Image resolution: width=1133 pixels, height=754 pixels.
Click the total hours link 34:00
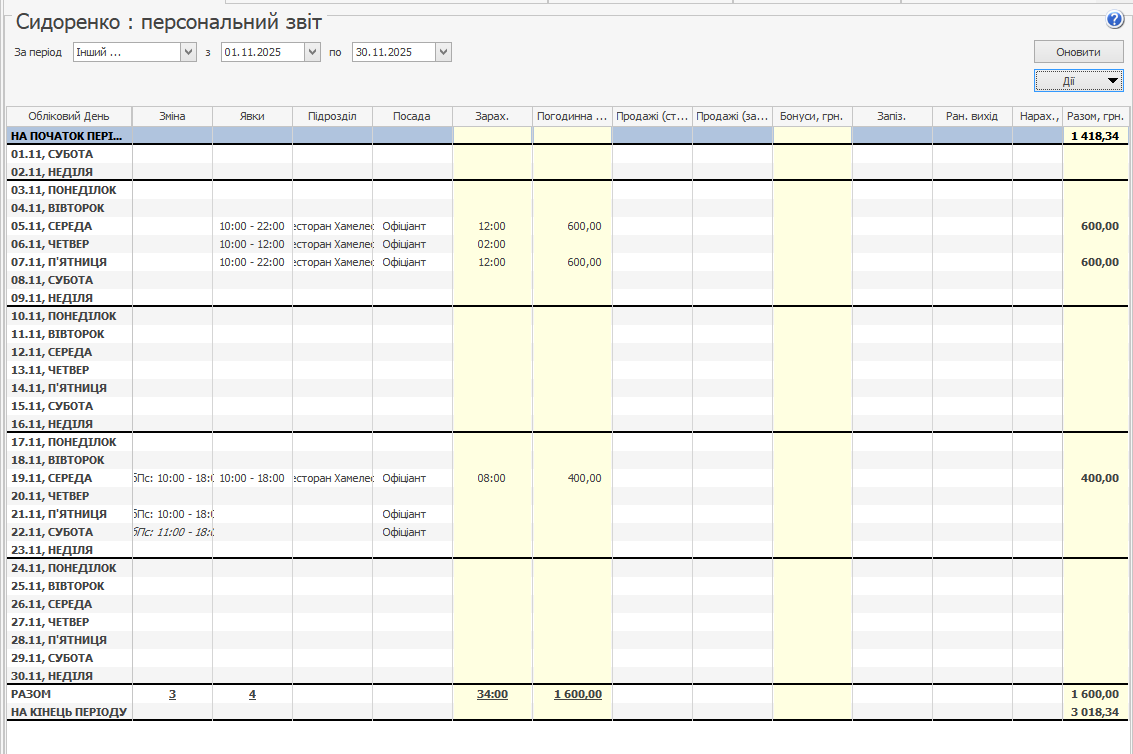pos(492,694)
